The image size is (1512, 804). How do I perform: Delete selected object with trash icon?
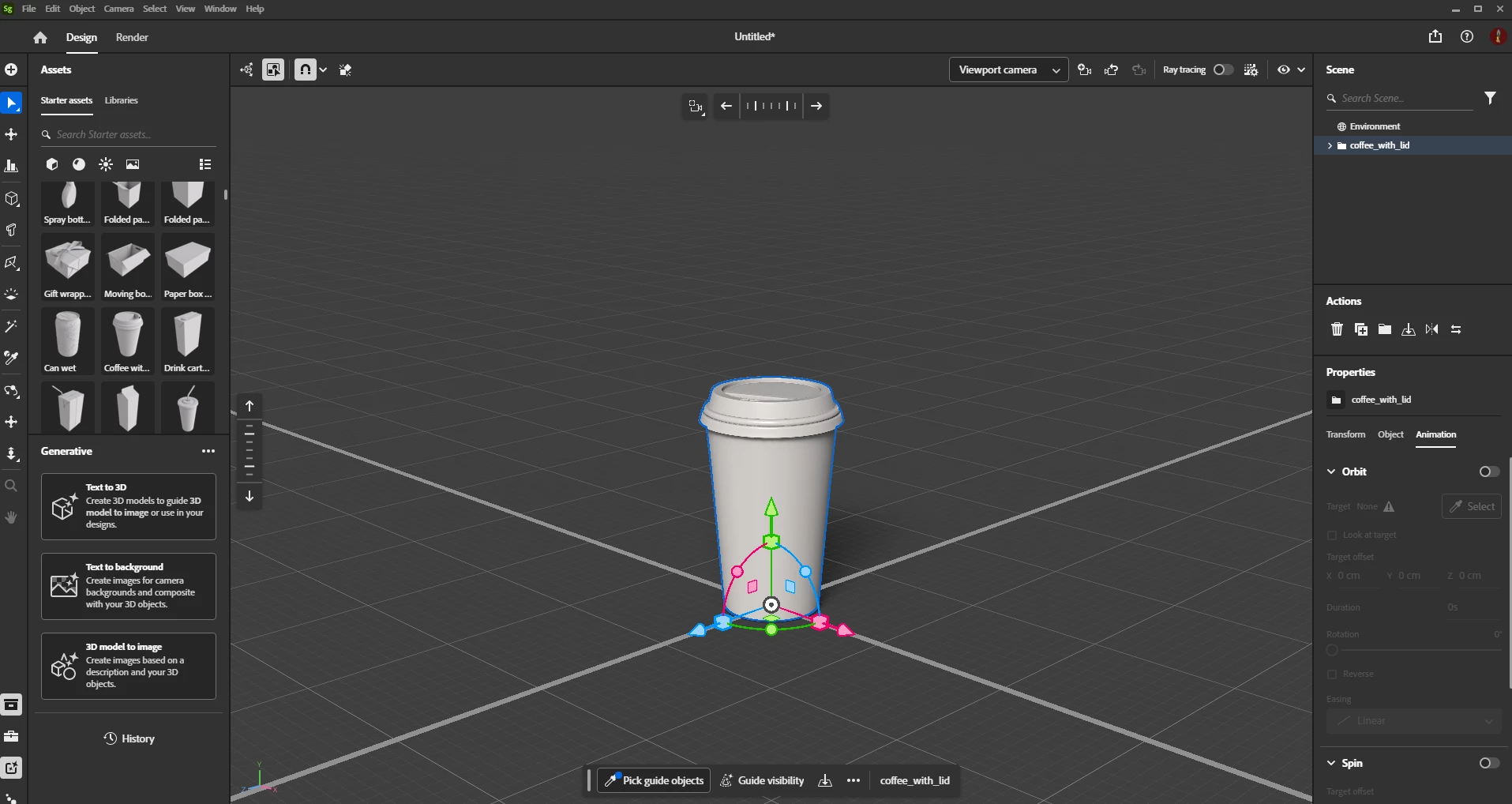click(1337, 329)
